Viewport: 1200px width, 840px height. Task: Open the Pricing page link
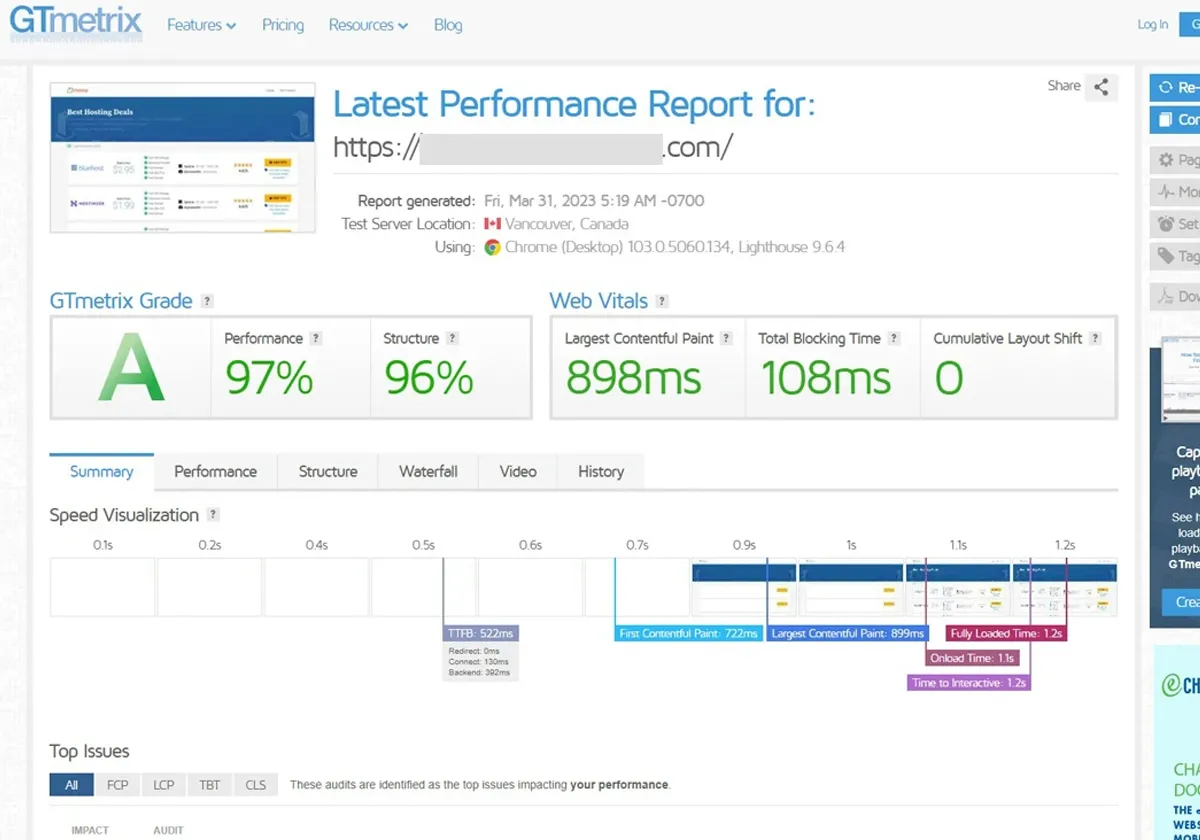point(282,25)
